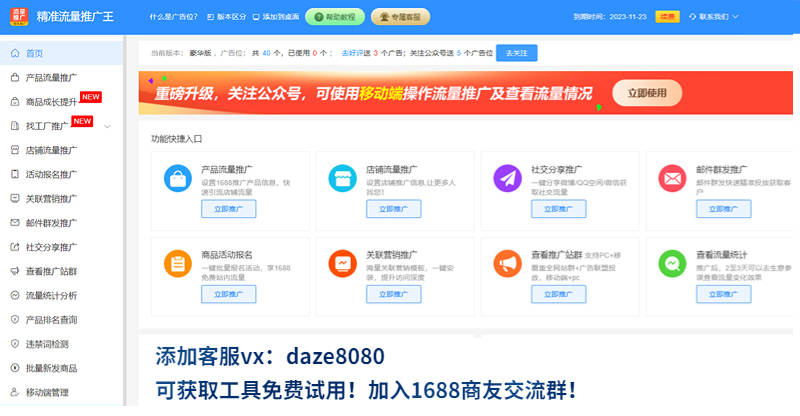Click the blue 去关注 button
800x416 pixels.
(516, 53)
